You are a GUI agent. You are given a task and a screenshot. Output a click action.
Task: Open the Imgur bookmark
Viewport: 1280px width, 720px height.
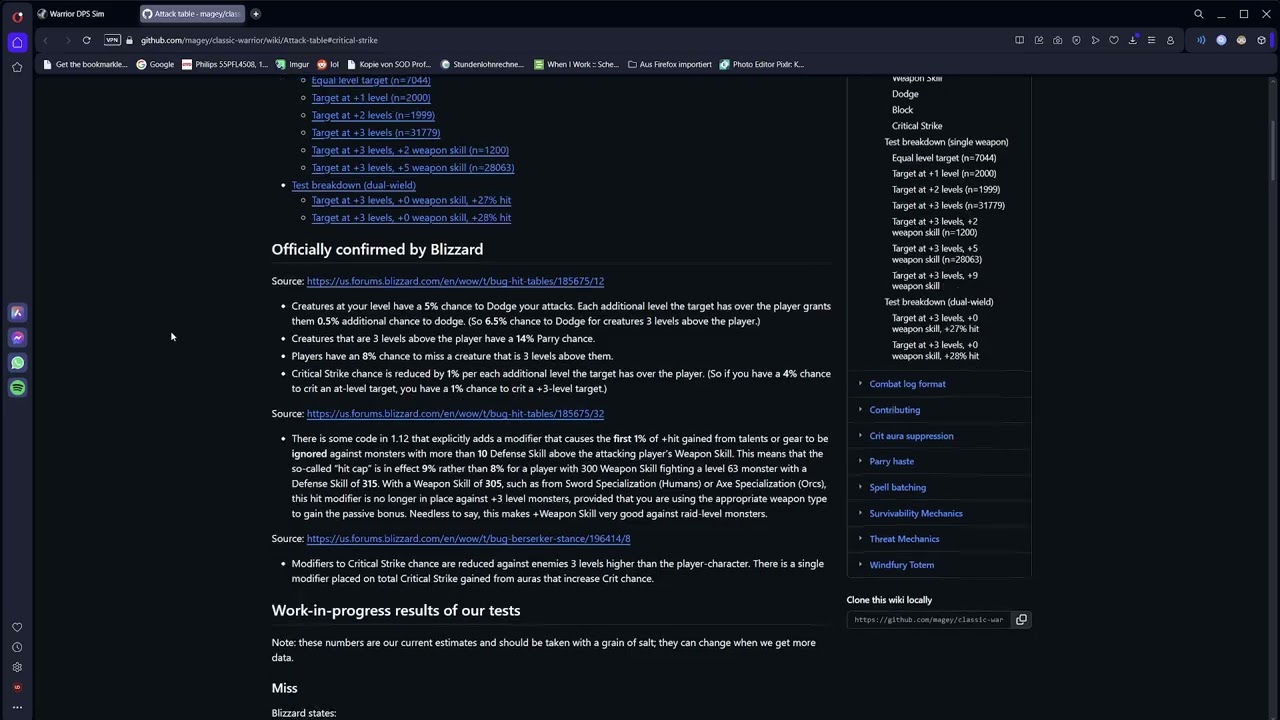pyautogui.click(x=293, y=64)
